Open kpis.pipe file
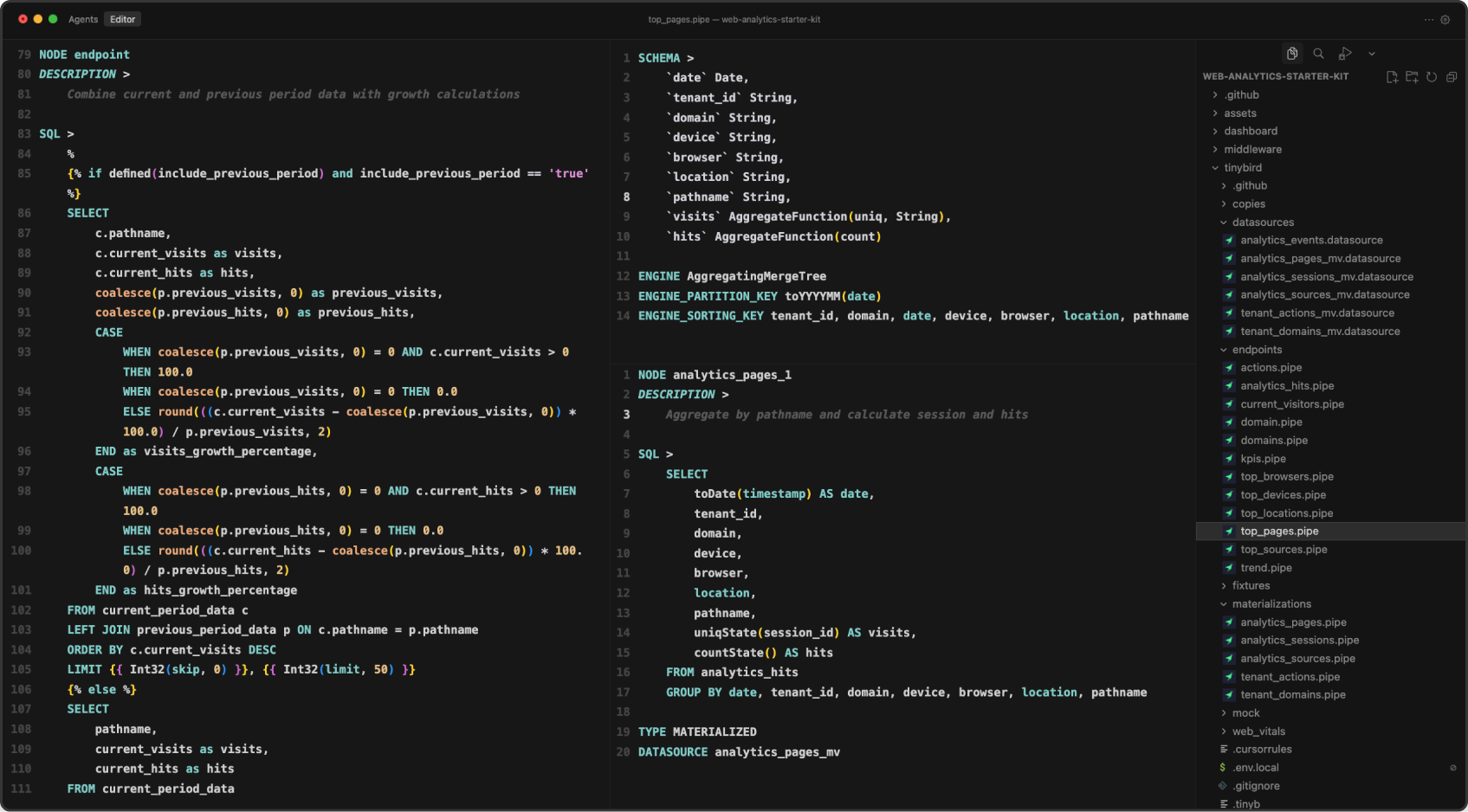Viewport: 1468px width, 812px height. (1263, 459)
